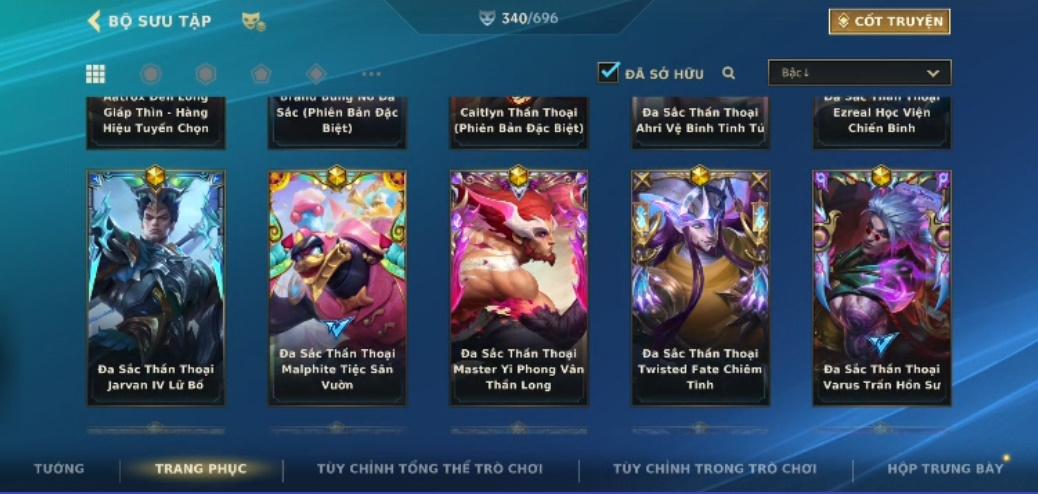Viewport: 1038px width, 494px height.
Task: Uncheck the Đã Sở Hữu checkbox
Action: pos(608,72)
